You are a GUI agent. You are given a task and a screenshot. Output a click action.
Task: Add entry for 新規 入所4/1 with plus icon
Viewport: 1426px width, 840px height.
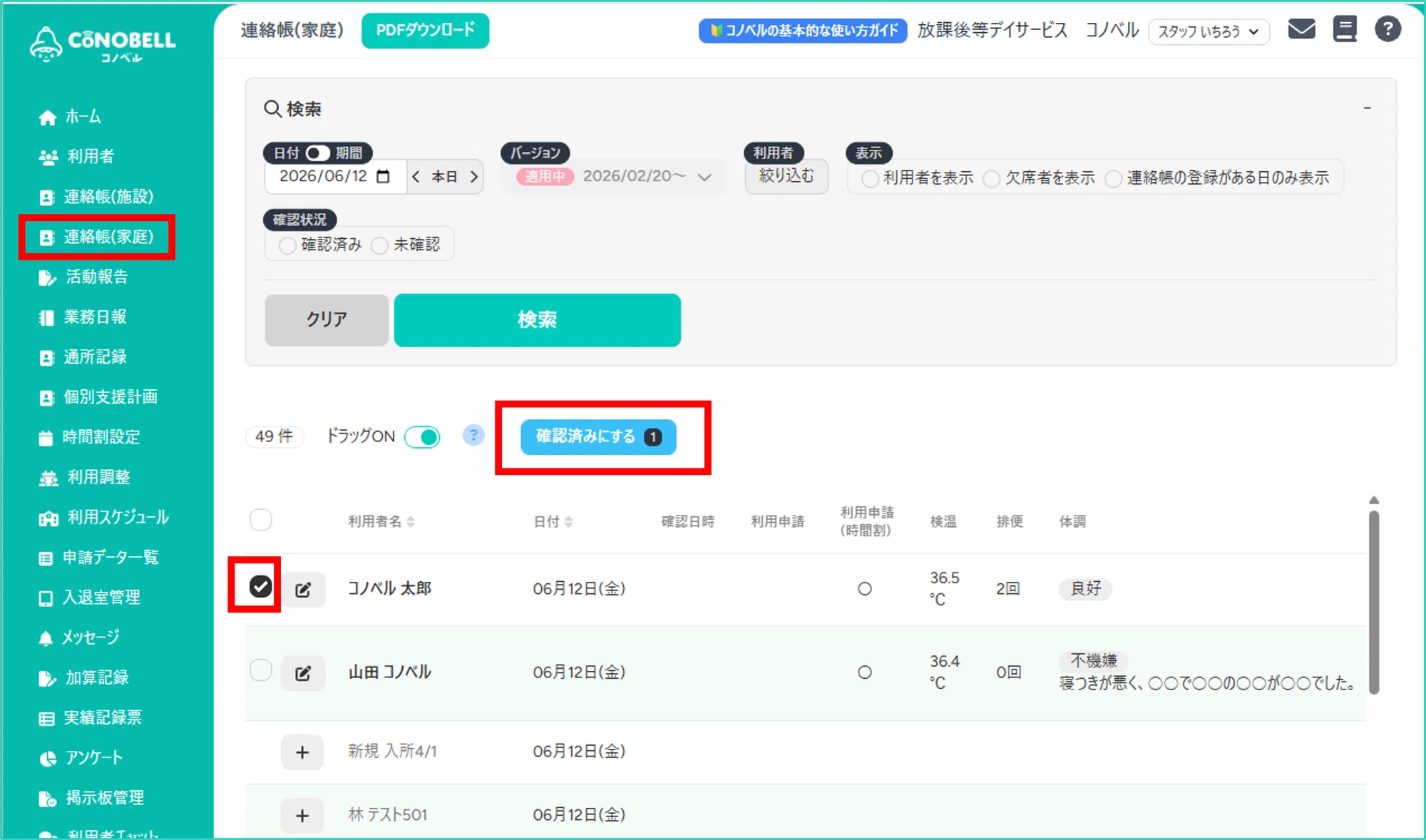tap(302, 752)
